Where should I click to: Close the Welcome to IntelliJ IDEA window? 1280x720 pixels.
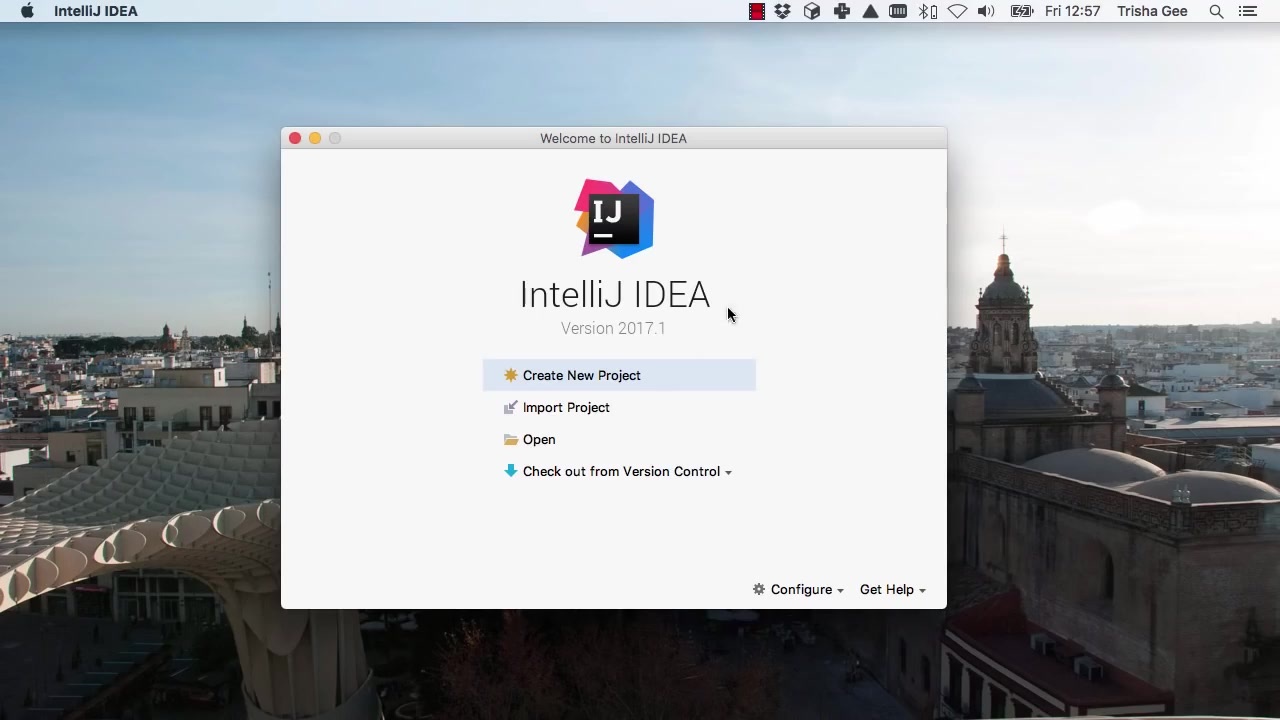[295, 138]
